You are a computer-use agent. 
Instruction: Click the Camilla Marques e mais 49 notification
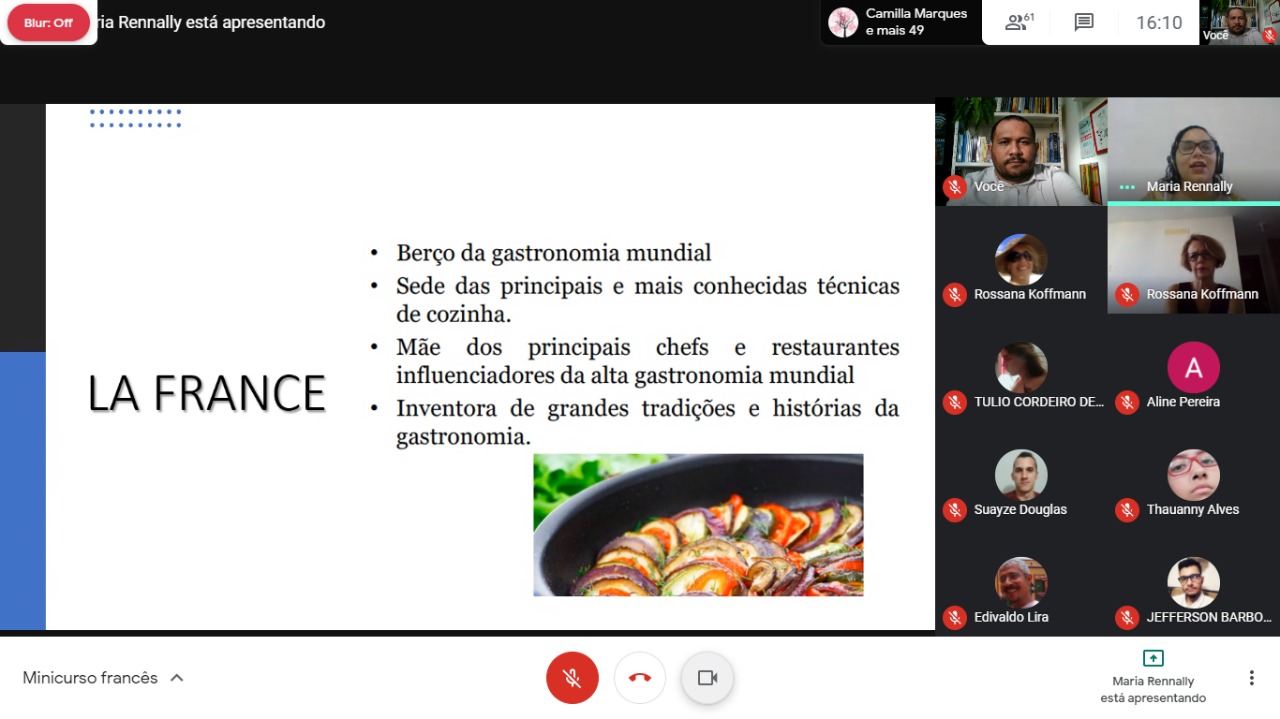pyautogui.click(x=902, y=22)
